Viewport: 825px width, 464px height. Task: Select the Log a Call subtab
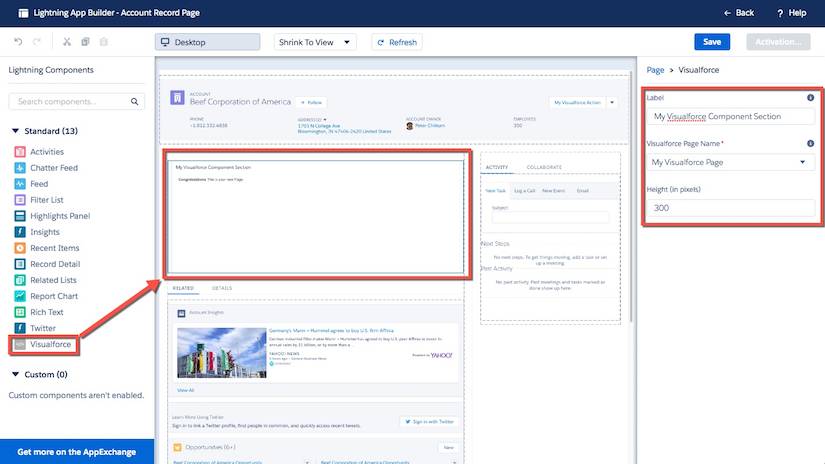(525, 190)
